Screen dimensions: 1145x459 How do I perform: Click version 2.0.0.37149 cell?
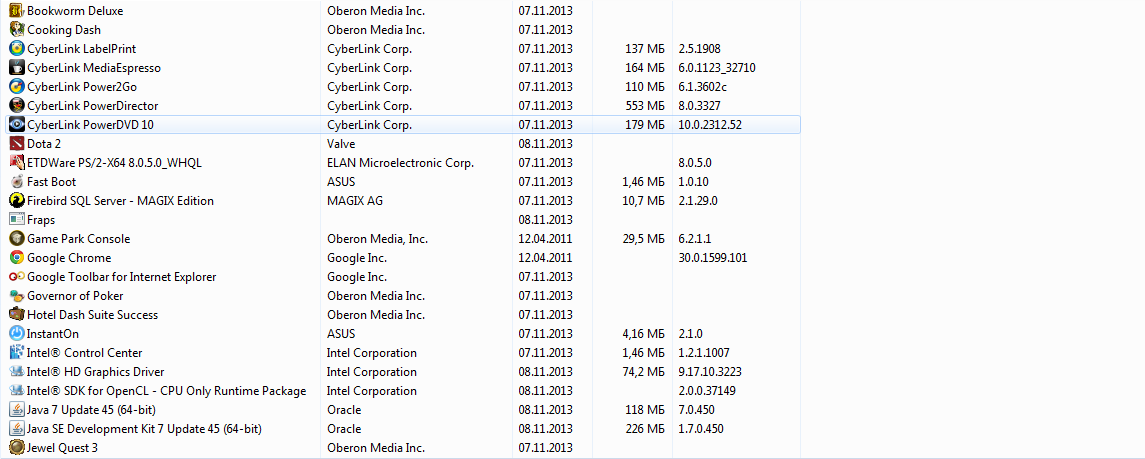coord(707,390)
